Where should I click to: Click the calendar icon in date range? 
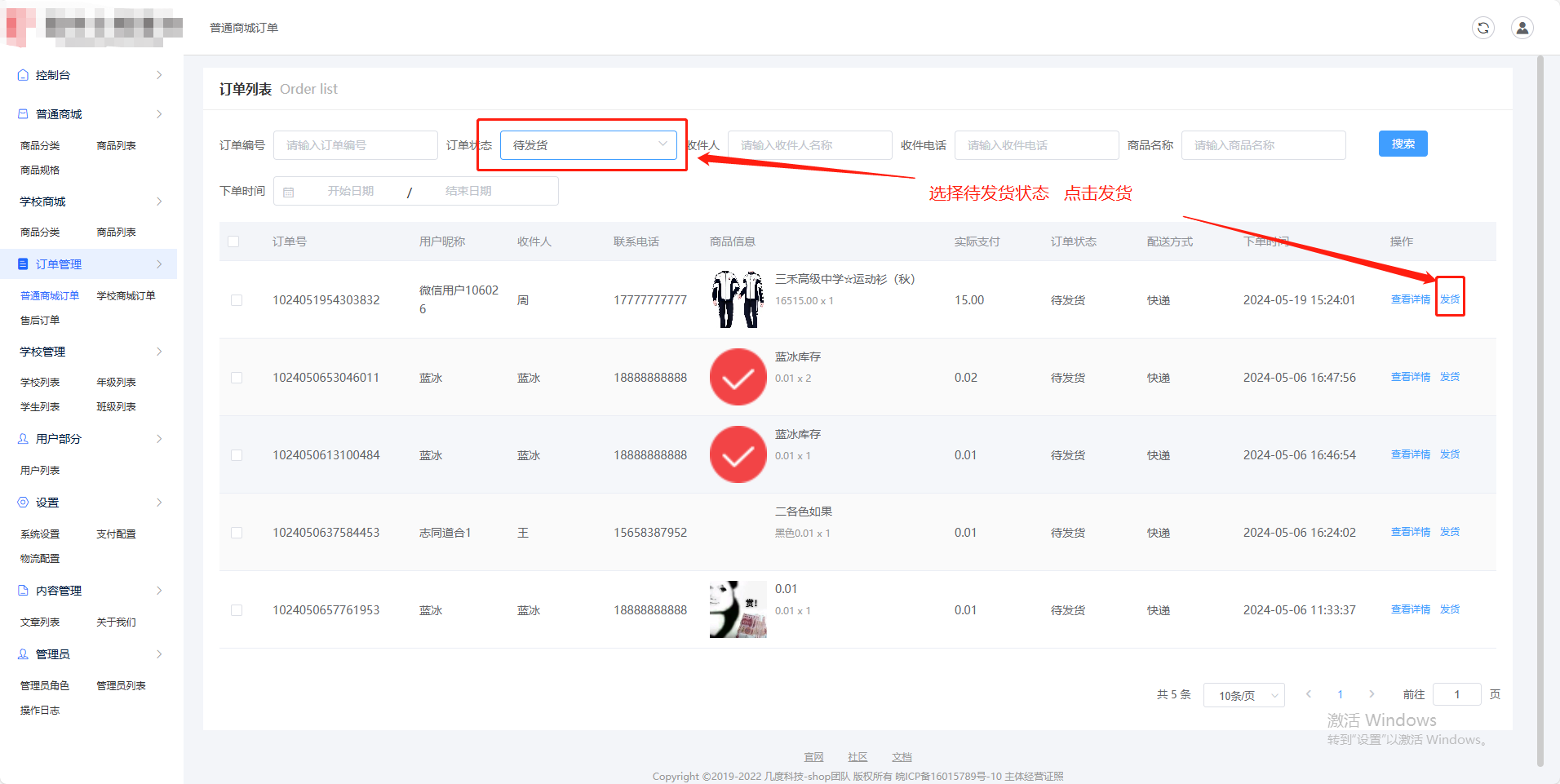[x=289, y=192]
